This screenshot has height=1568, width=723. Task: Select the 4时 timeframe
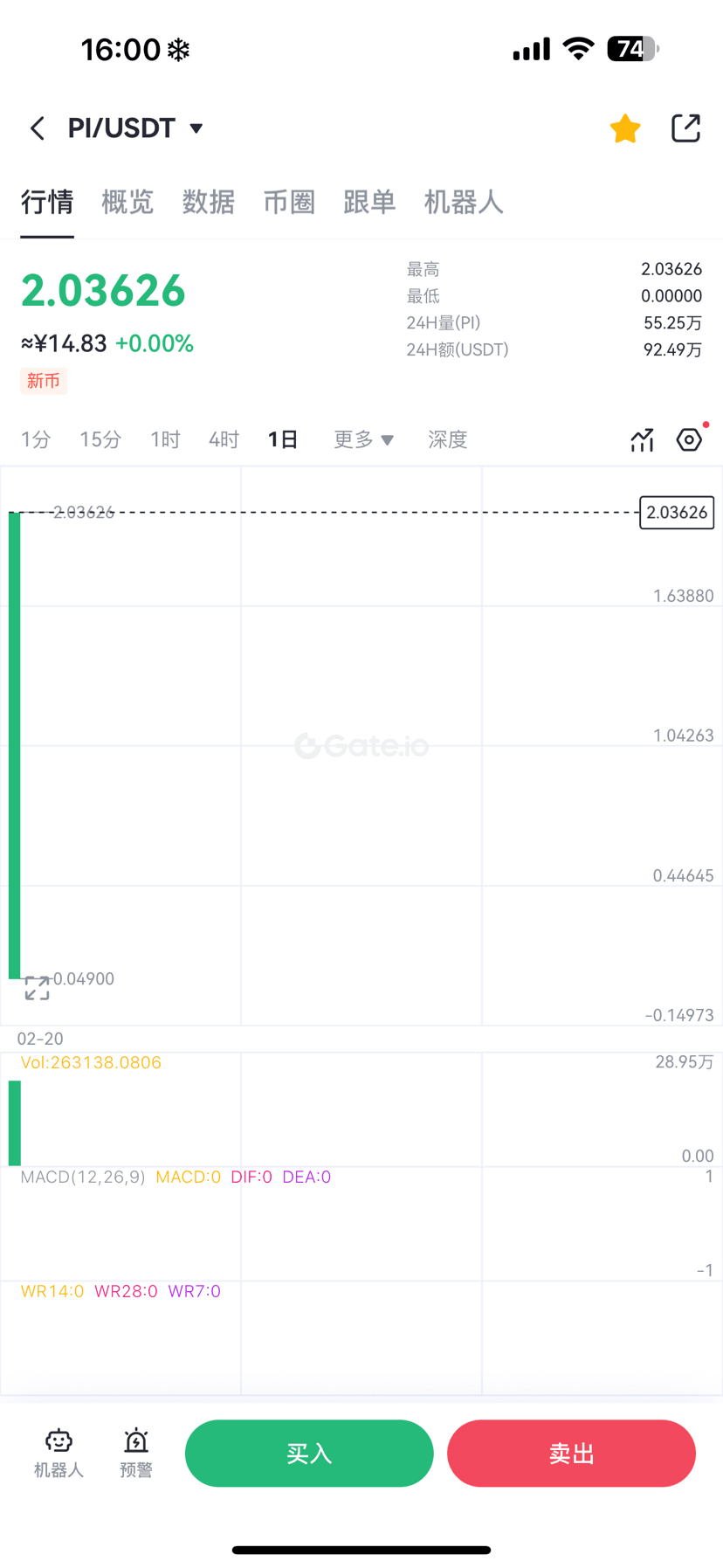point(224,439)
